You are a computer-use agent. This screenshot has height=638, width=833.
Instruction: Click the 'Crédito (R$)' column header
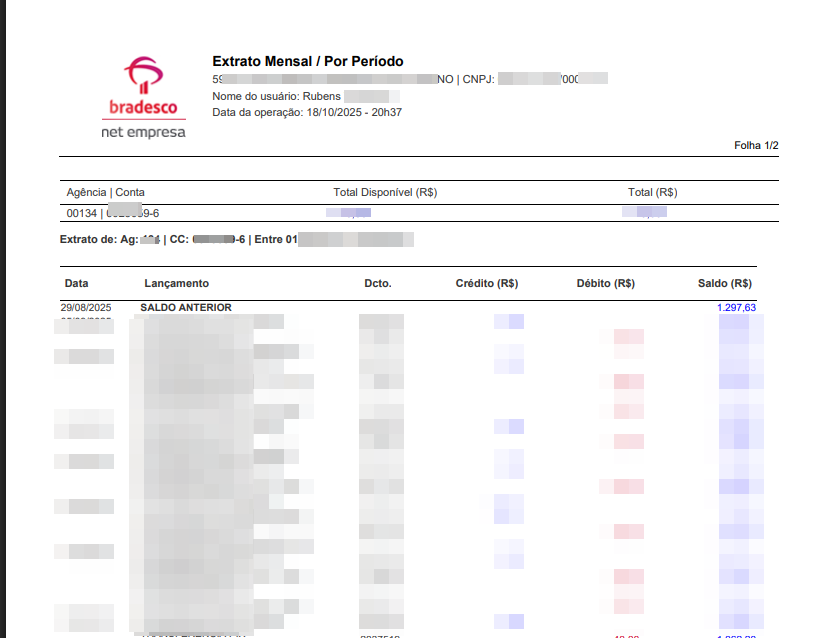(x=487, y=283)
